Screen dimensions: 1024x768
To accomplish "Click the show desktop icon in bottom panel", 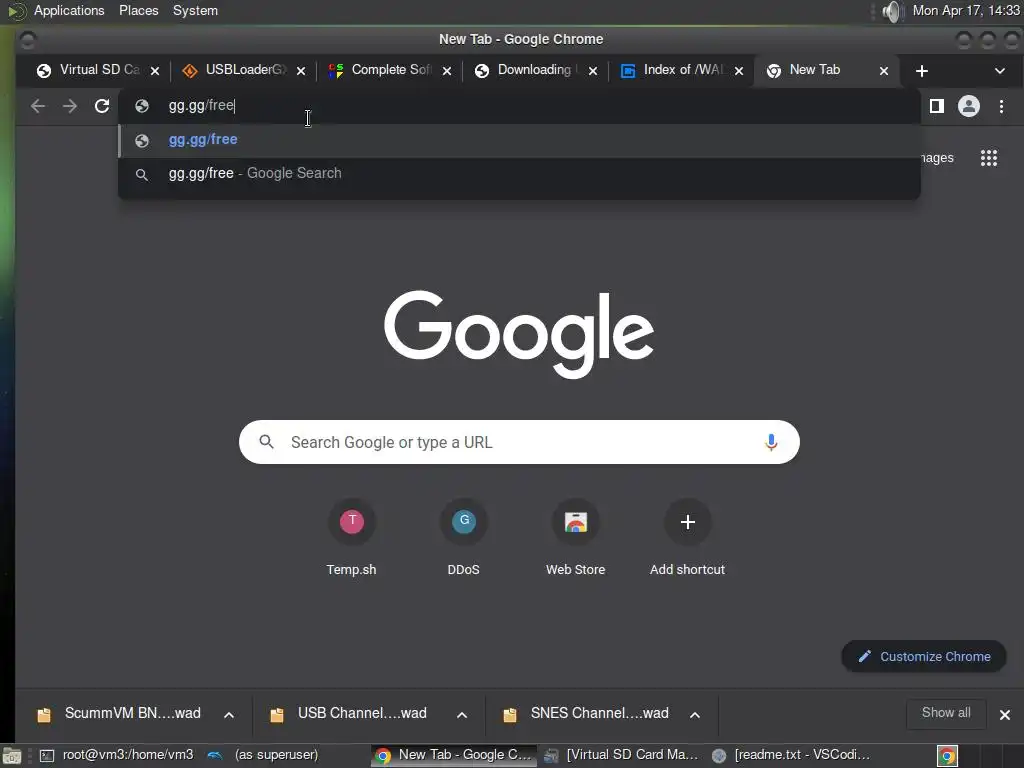I will [11, 756].
